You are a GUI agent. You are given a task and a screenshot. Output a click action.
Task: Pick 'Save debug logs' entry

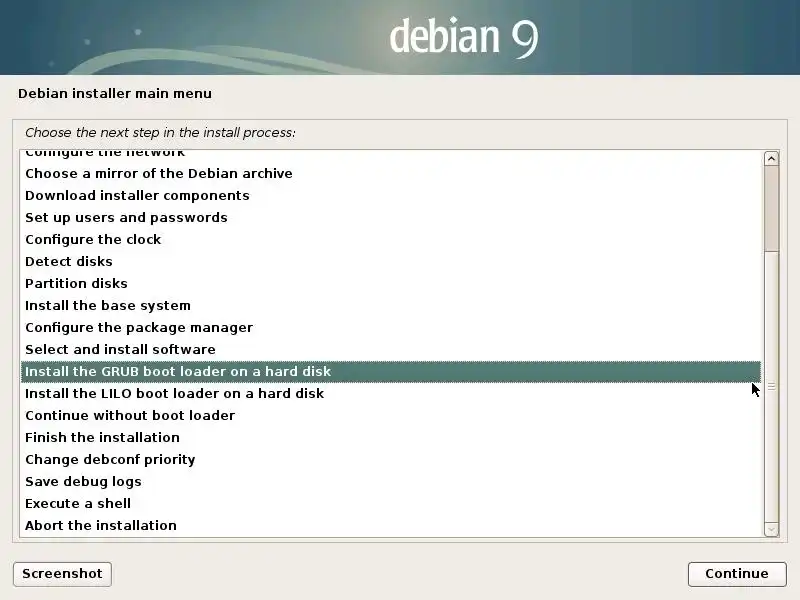391,481
